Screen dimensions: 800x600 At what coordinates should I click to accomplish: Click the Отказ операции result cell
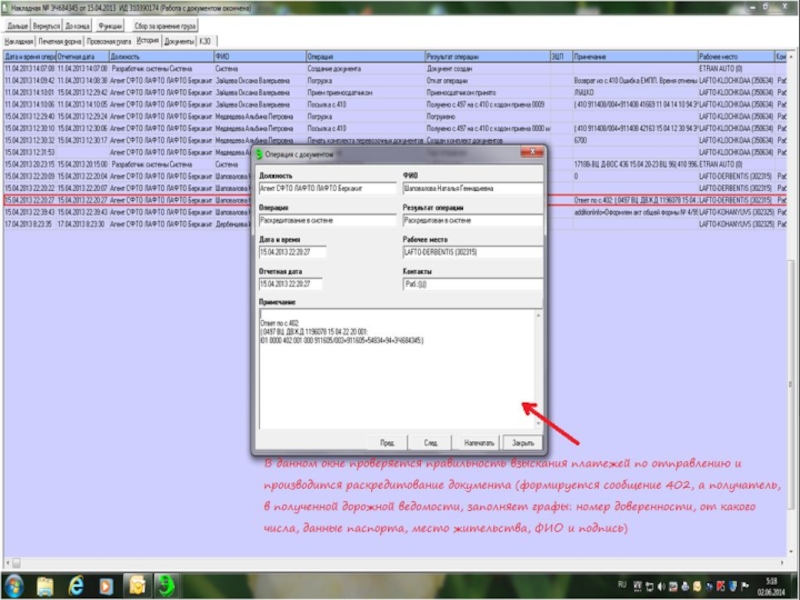(x=488, y=81)
